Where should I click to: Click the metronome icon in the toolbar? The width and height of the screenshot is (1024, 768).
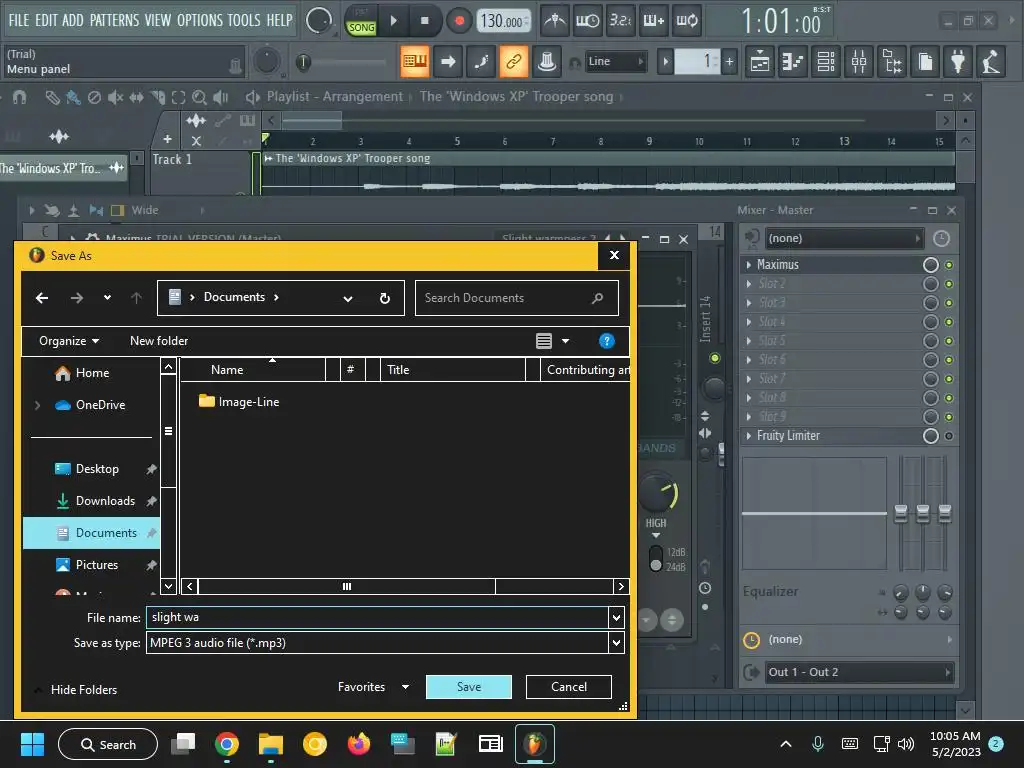coord(554,21)
